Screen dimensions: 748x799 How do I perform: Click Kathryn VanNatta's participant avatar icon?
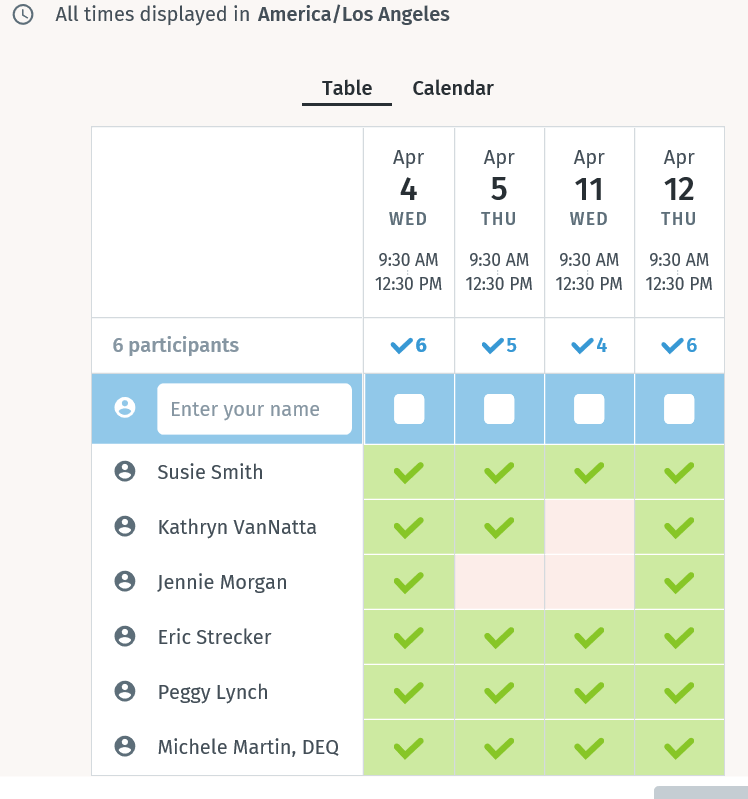125,527
